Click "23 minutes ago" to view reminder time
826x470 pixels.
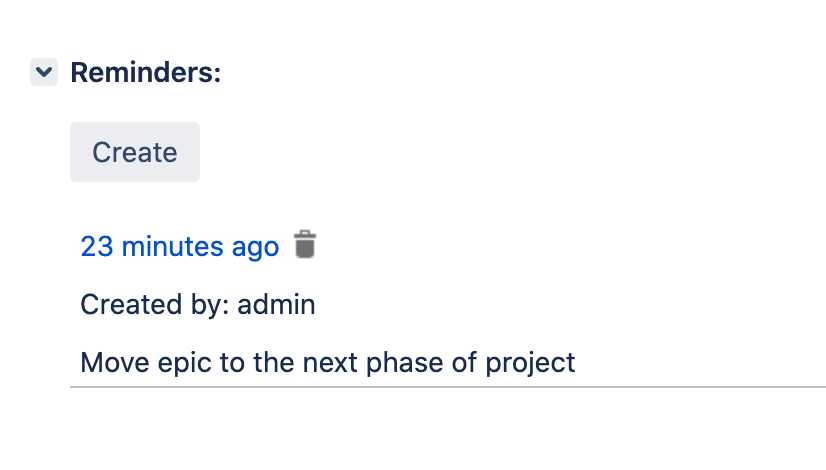(180, 246)
